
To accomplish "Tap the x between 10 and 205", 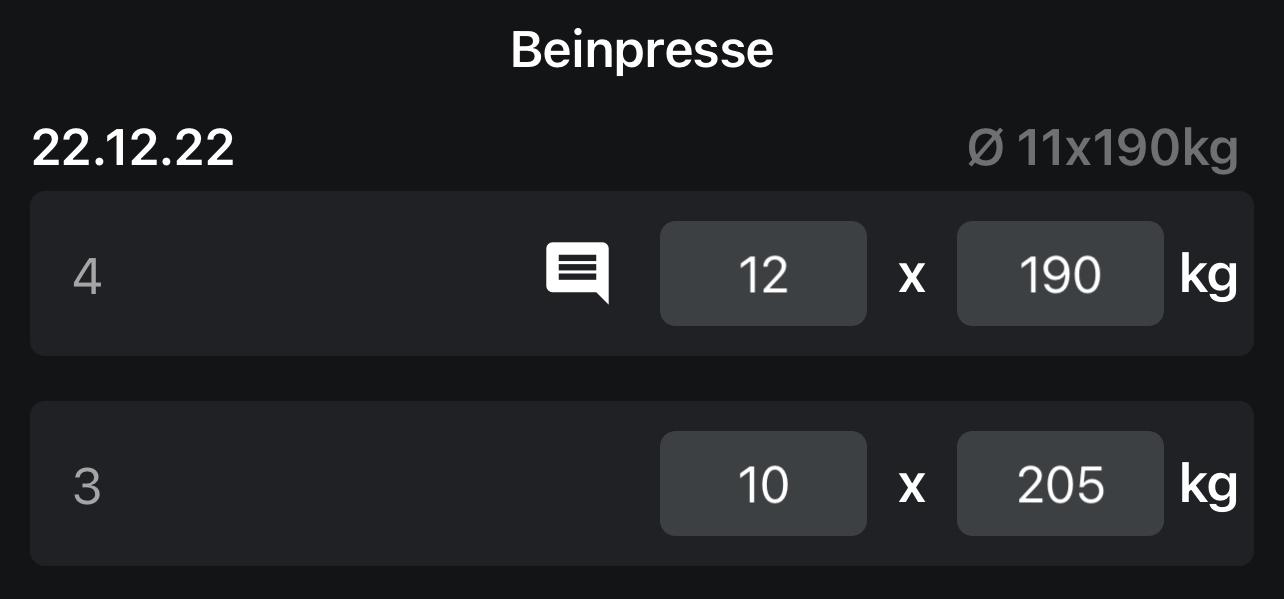I will (x=911, y=485).
